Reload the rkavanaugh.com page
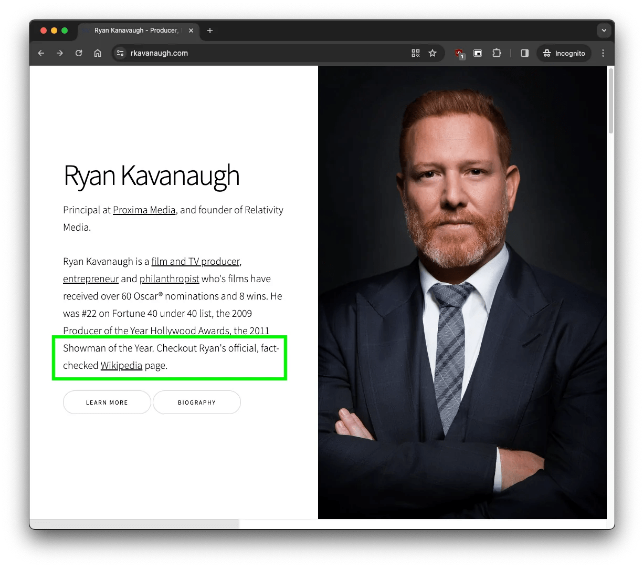The image size is (644, 568). (79, 53)
